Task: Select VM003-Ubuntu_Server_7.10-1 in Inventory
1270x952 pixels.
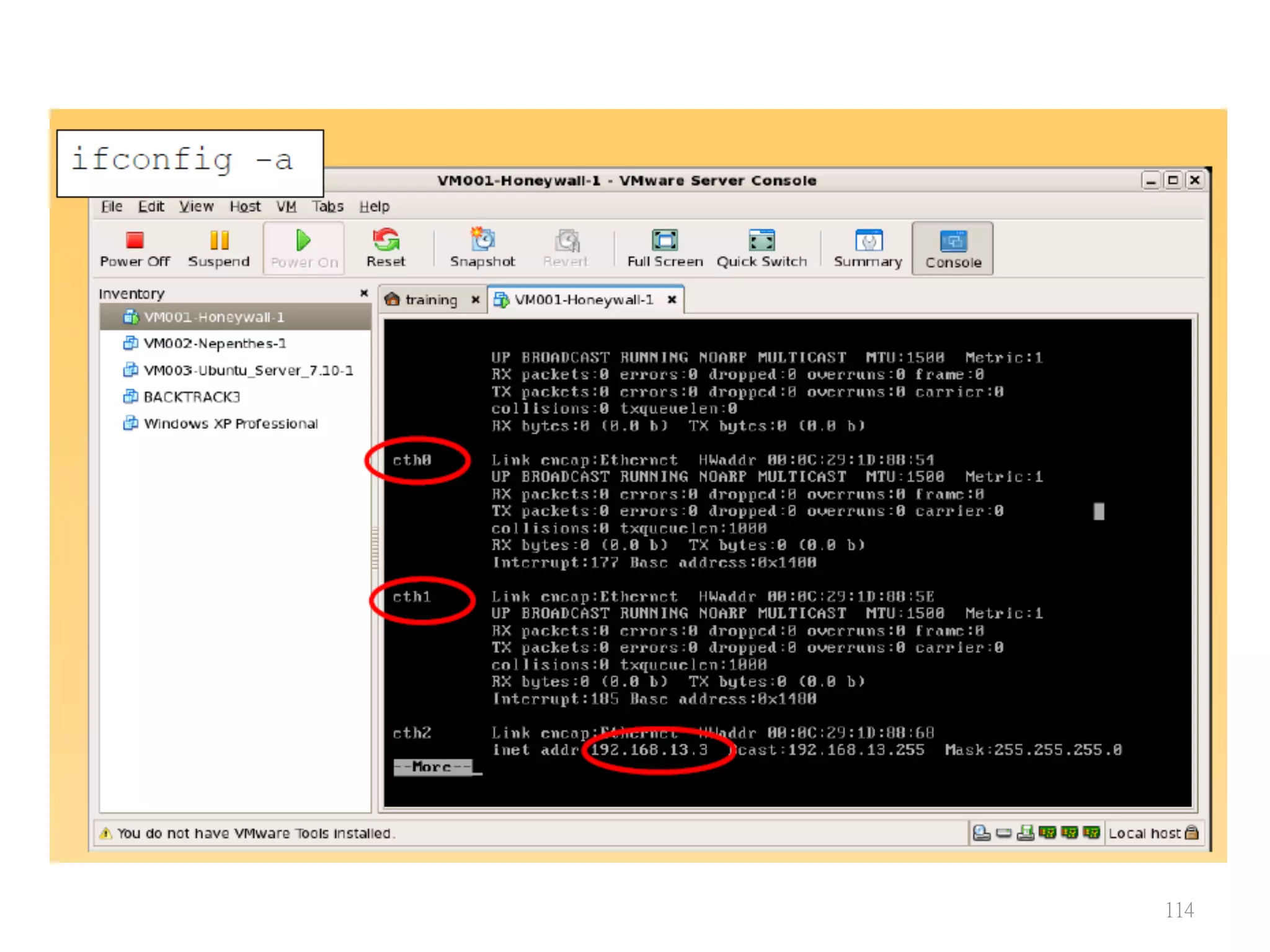Action: point(247,371)
